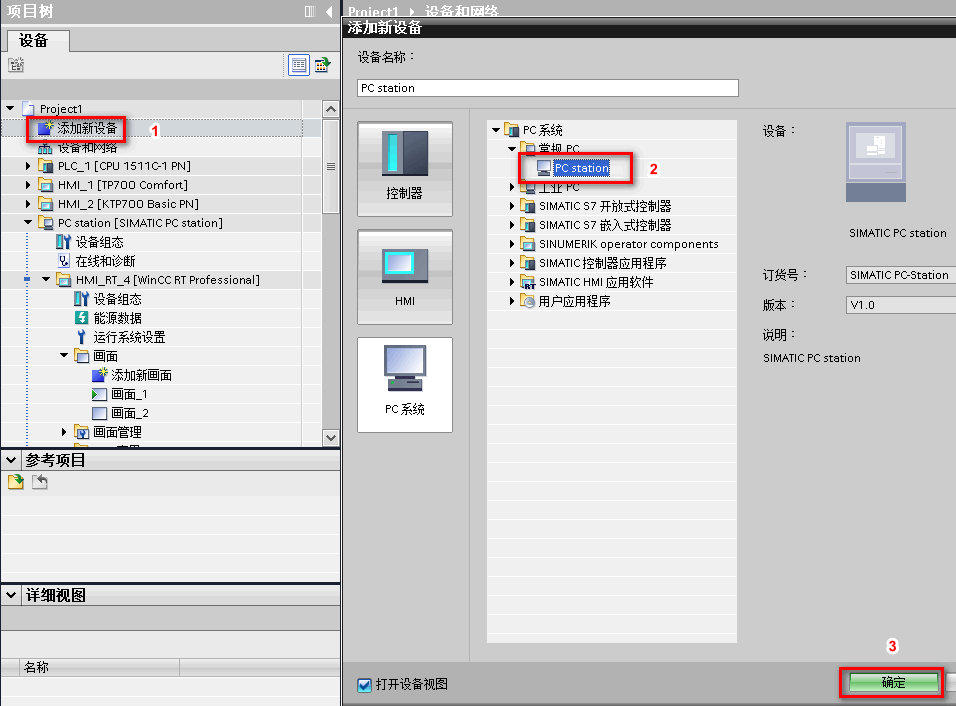Click the green arrow table icon in project tree toolbar

(322, 65)
